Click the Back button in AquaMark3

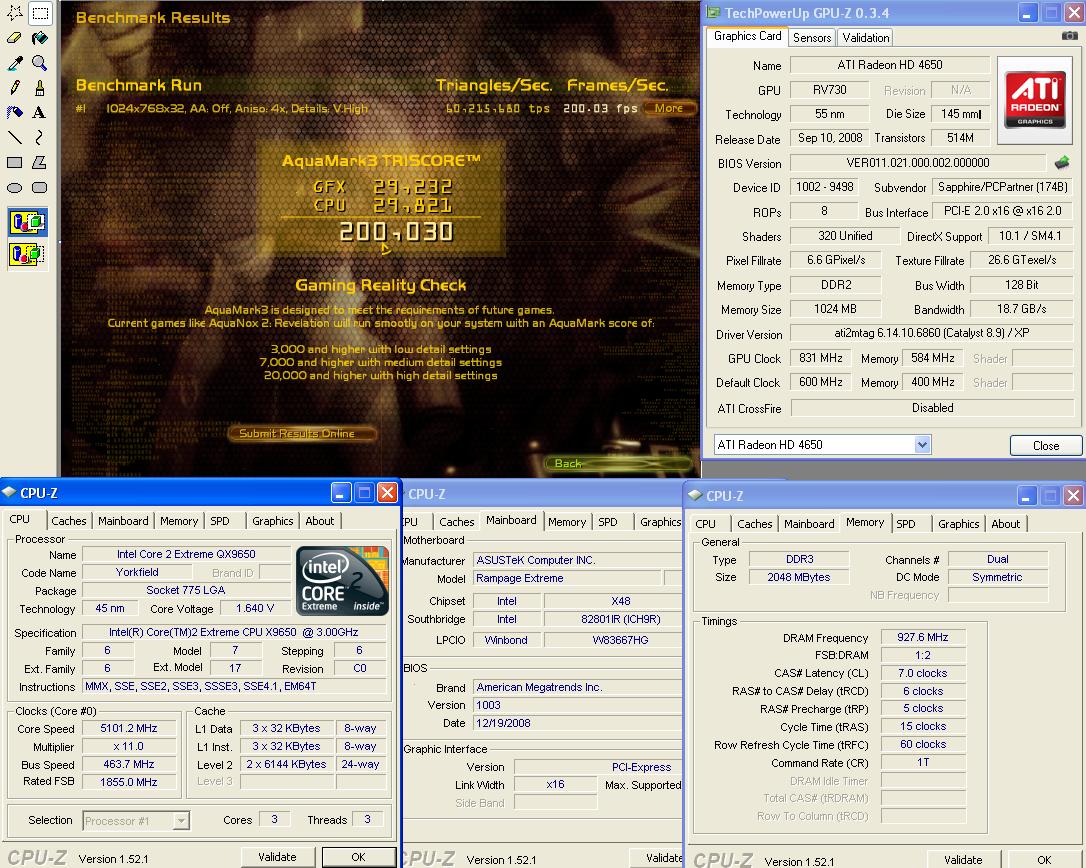(x=618, y=463)
